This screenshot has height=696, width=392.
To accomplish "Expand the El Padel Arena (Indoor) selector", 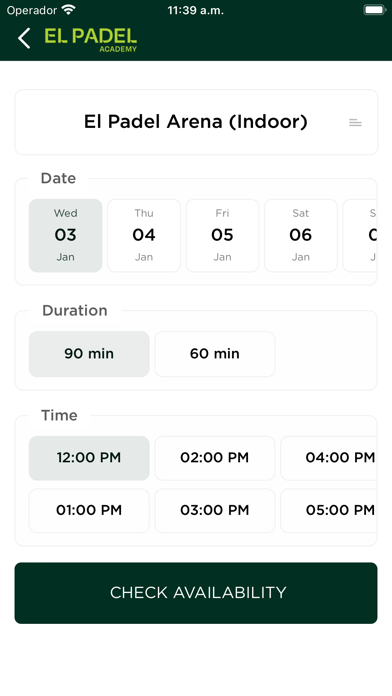I will click(196, 122).
